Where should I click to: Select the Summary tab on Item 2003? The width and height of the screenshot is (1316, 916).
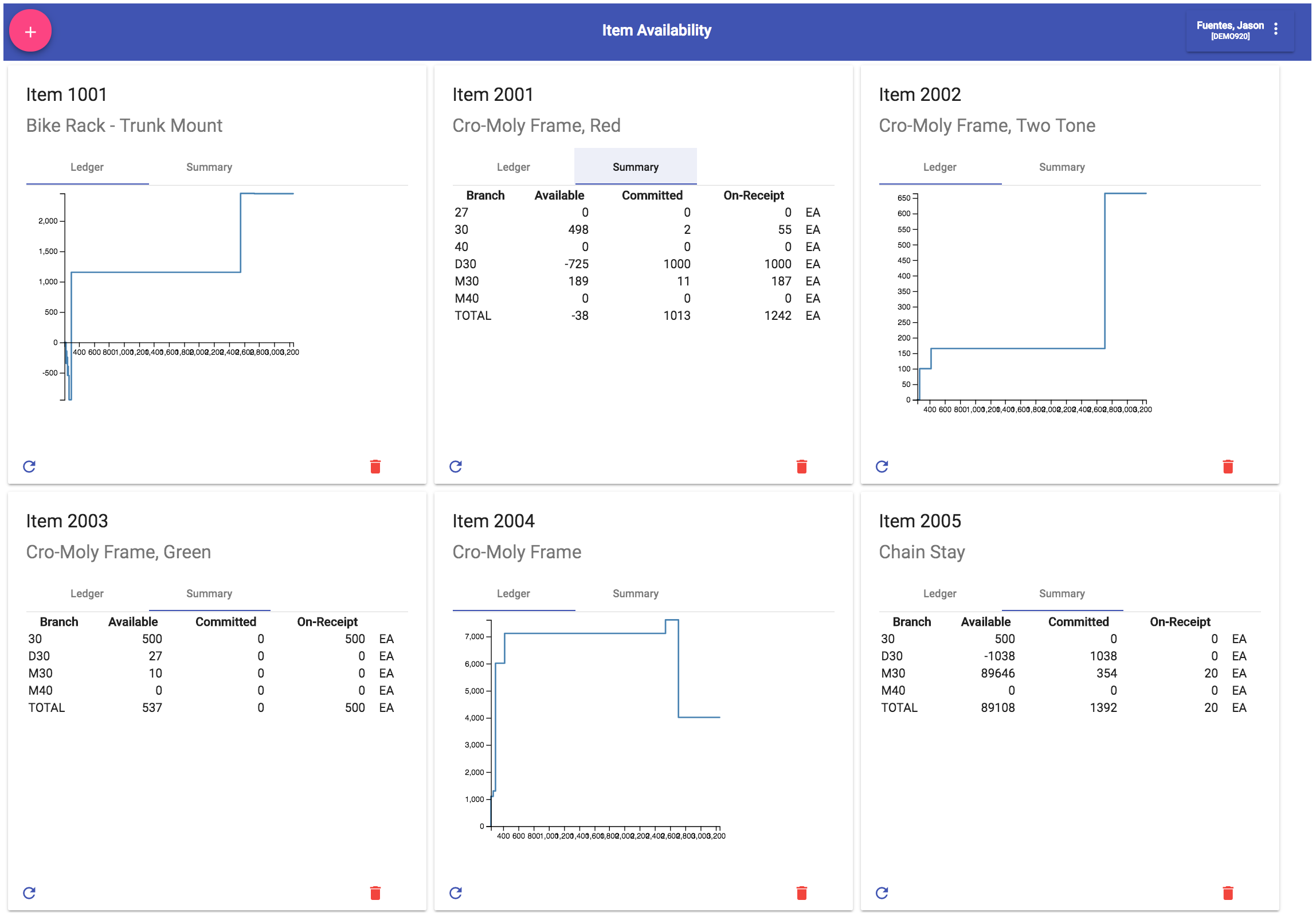point(209,593)
